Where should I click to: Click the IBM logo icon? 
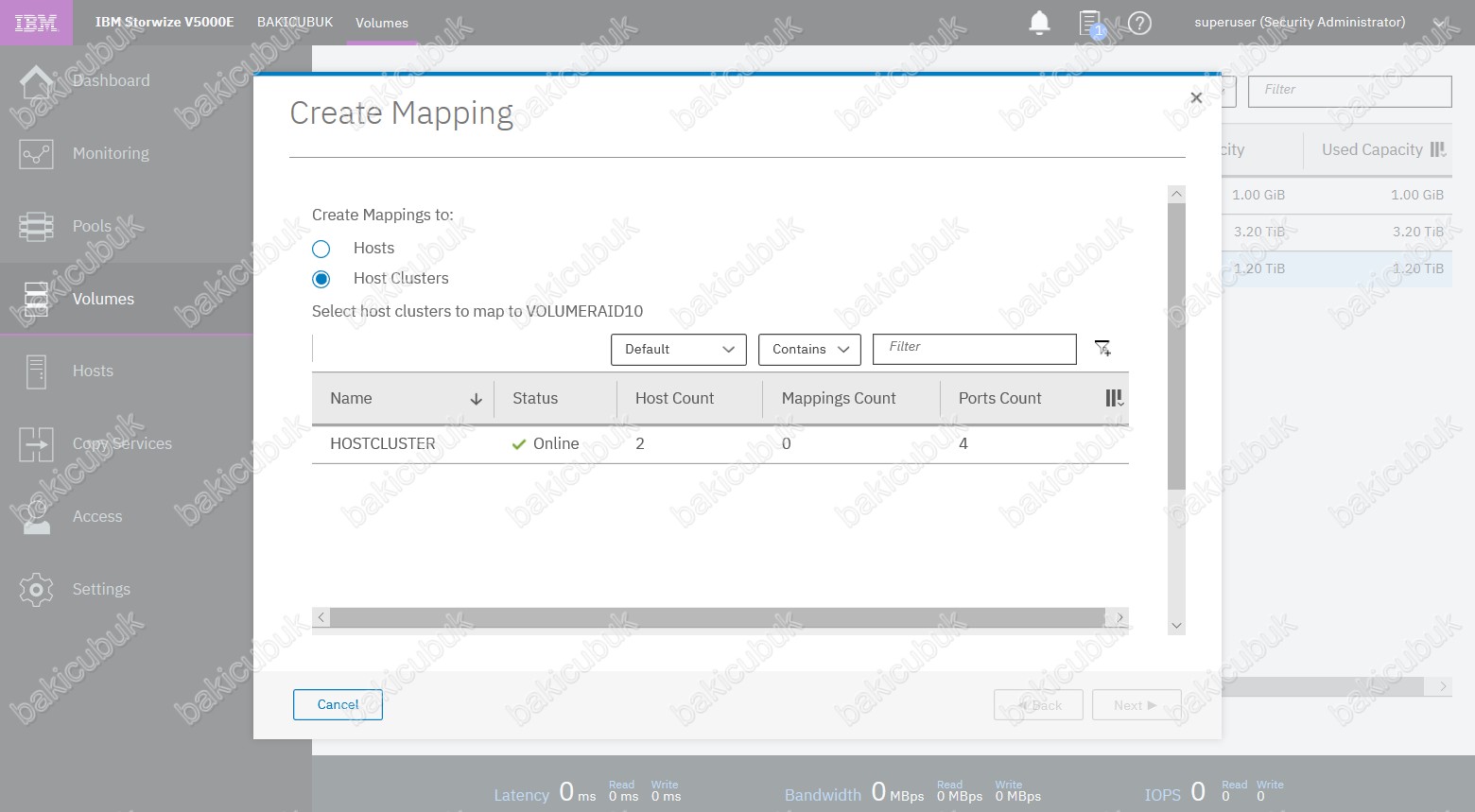[x=36, y=23]
